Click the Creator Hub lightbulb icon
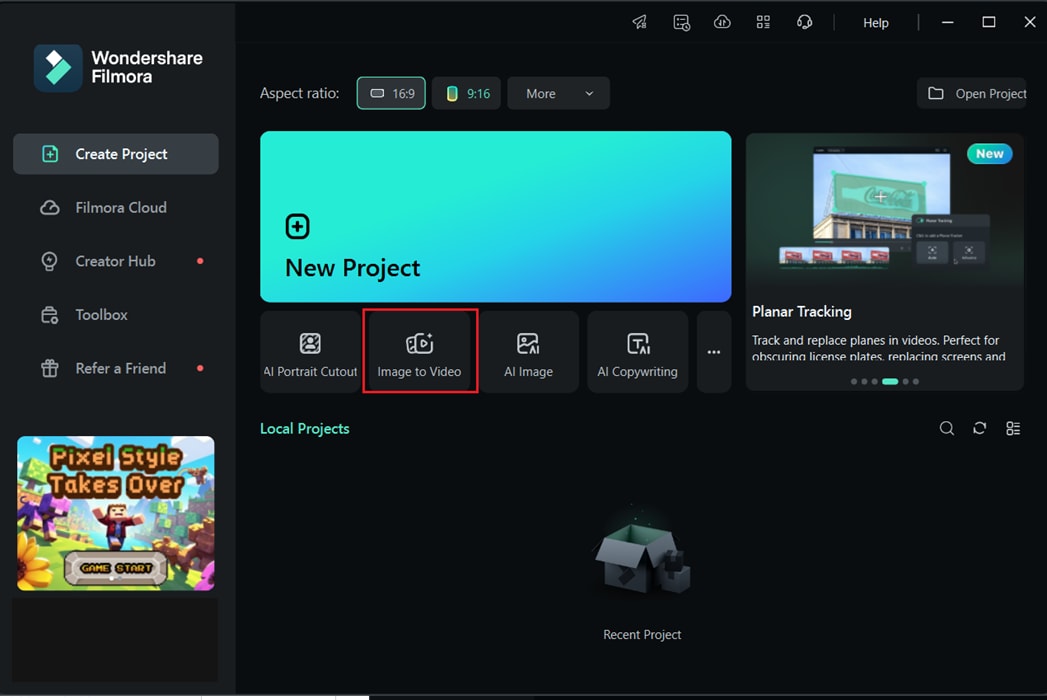This screenshot has height=700, width=1047. click(49, 261)
